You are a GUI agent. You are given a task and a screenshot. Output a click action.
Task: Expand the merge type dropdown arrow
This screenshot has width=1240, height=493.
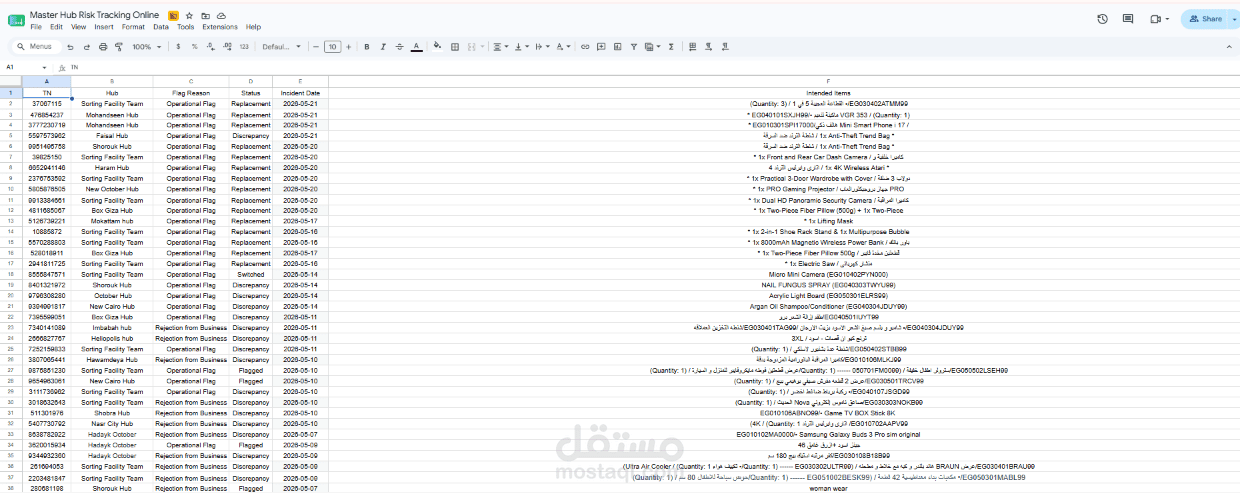point(482,47)
